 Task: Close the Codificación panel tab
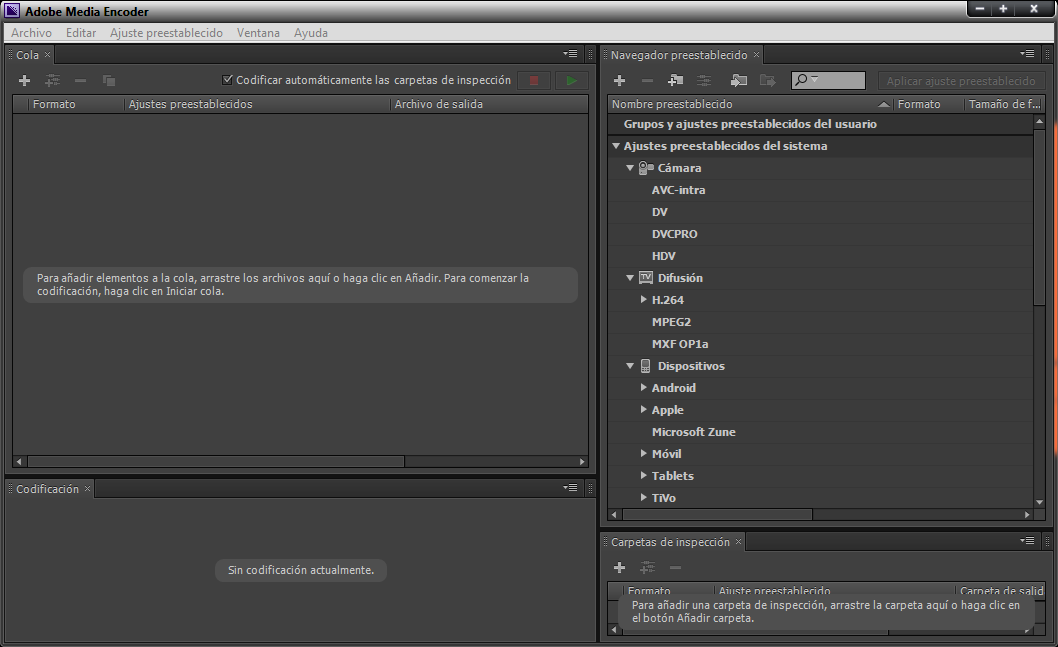87,488
